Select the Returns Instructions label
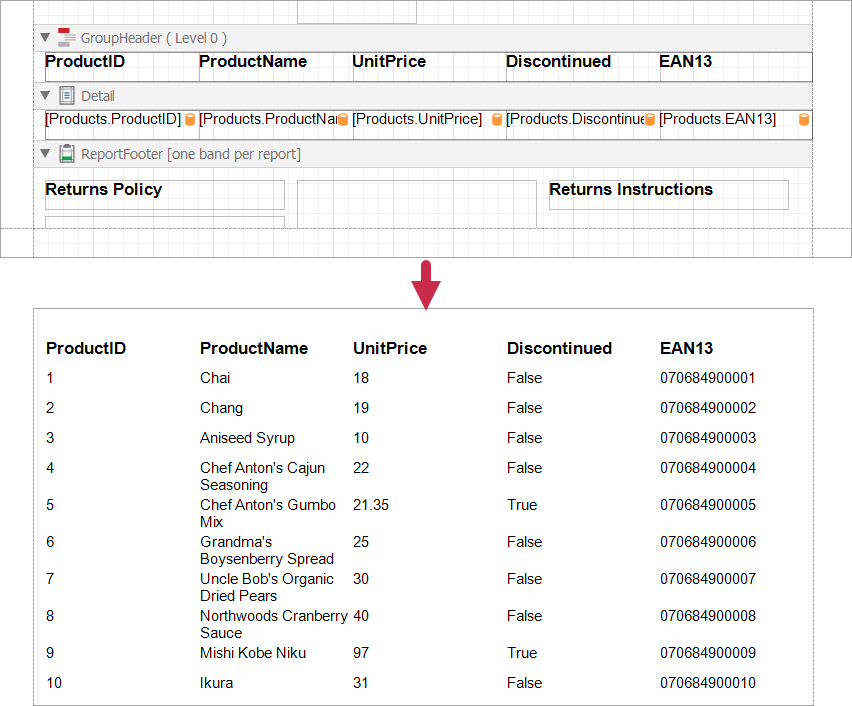The image size is (852, 706). [x=631, y=190]
